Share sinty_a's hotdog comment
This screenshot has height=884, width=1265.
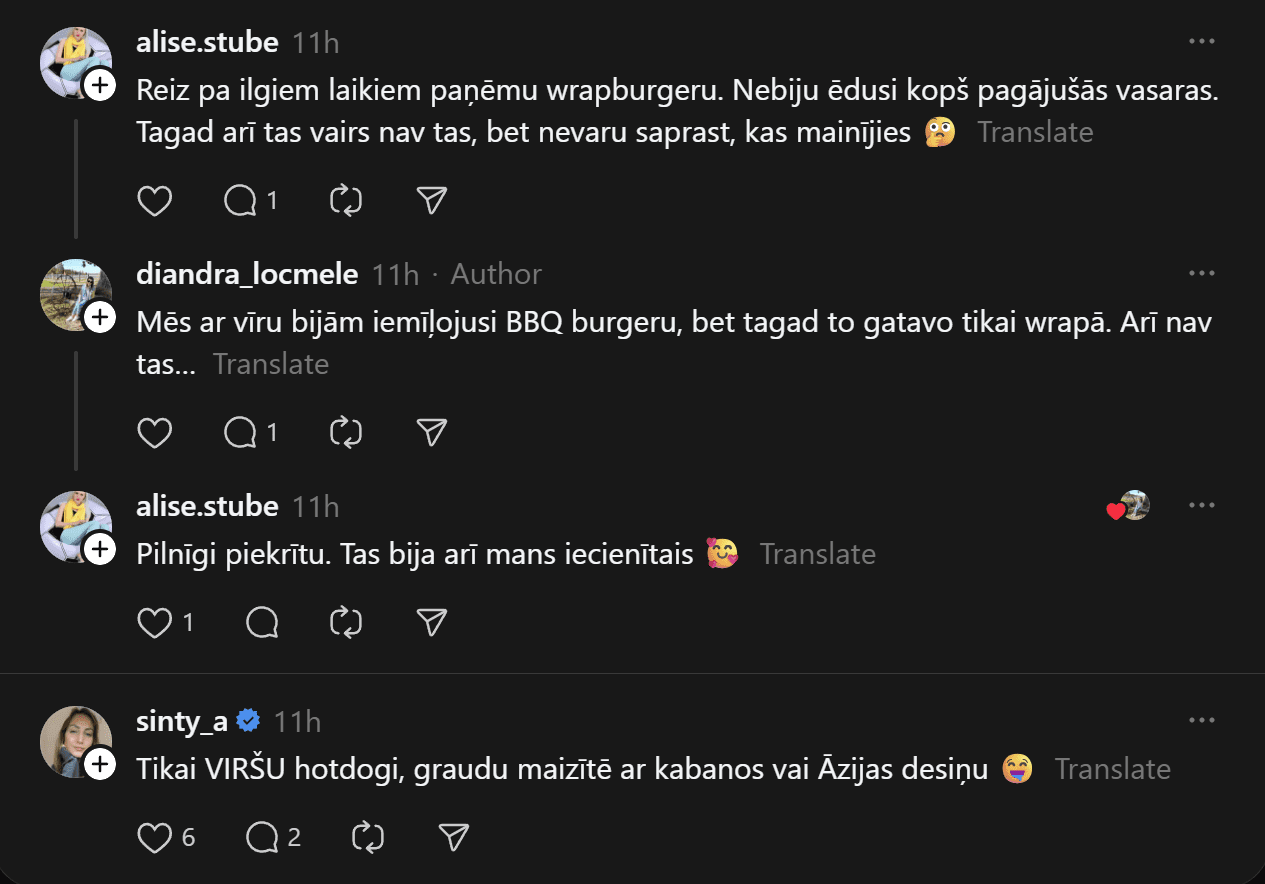[454, 837]
